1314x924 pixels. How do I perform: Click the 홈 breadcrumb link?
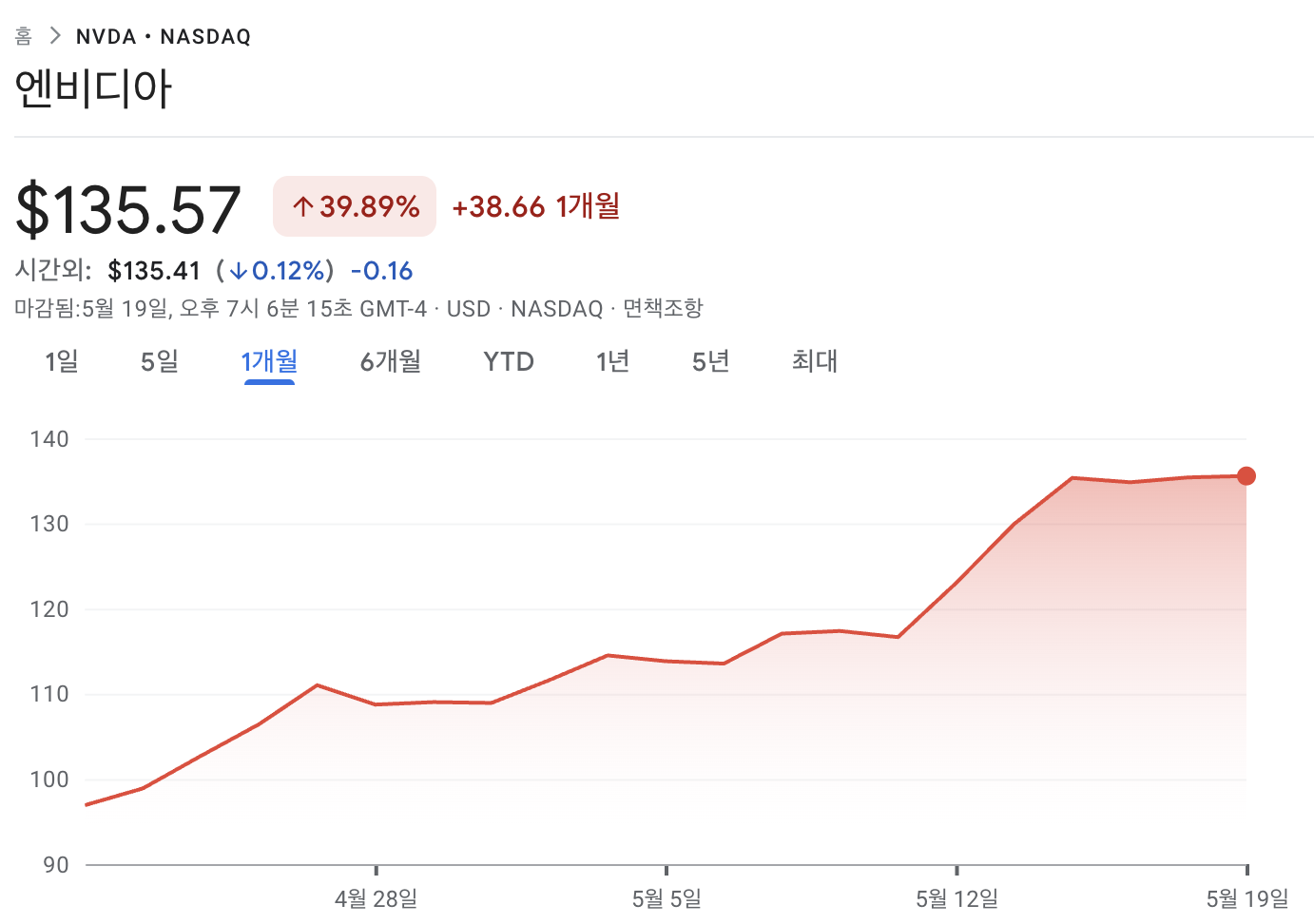point(24,37)
